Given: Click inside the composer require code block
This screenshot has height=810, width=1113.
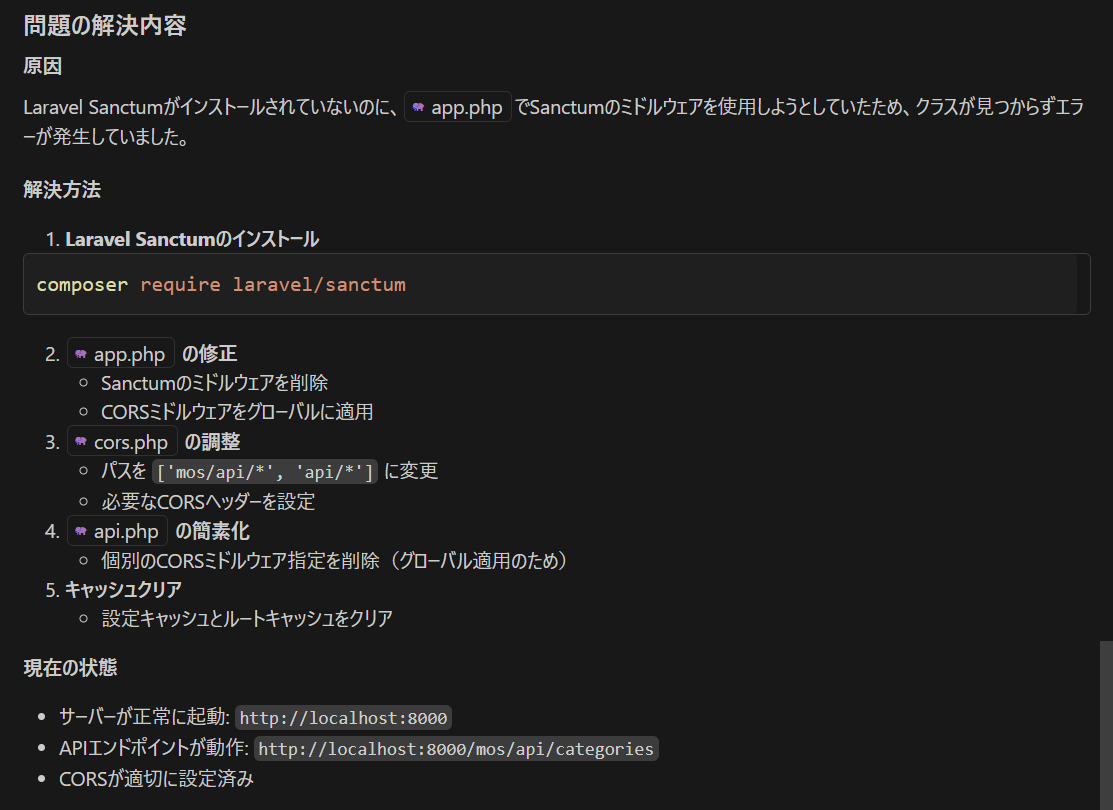Looking at the screenshot, I should pyautogui.click(x=700, y=285).
